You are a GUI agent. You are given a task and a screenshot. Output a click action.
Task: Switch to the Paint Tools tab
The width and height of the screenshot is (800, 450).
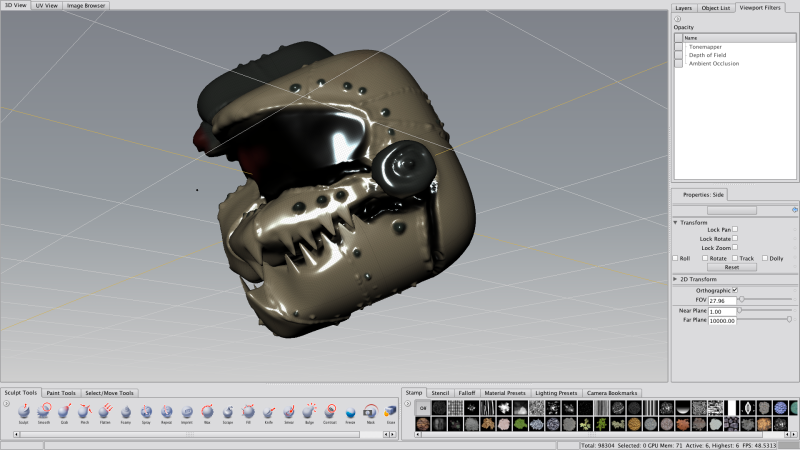61,393
